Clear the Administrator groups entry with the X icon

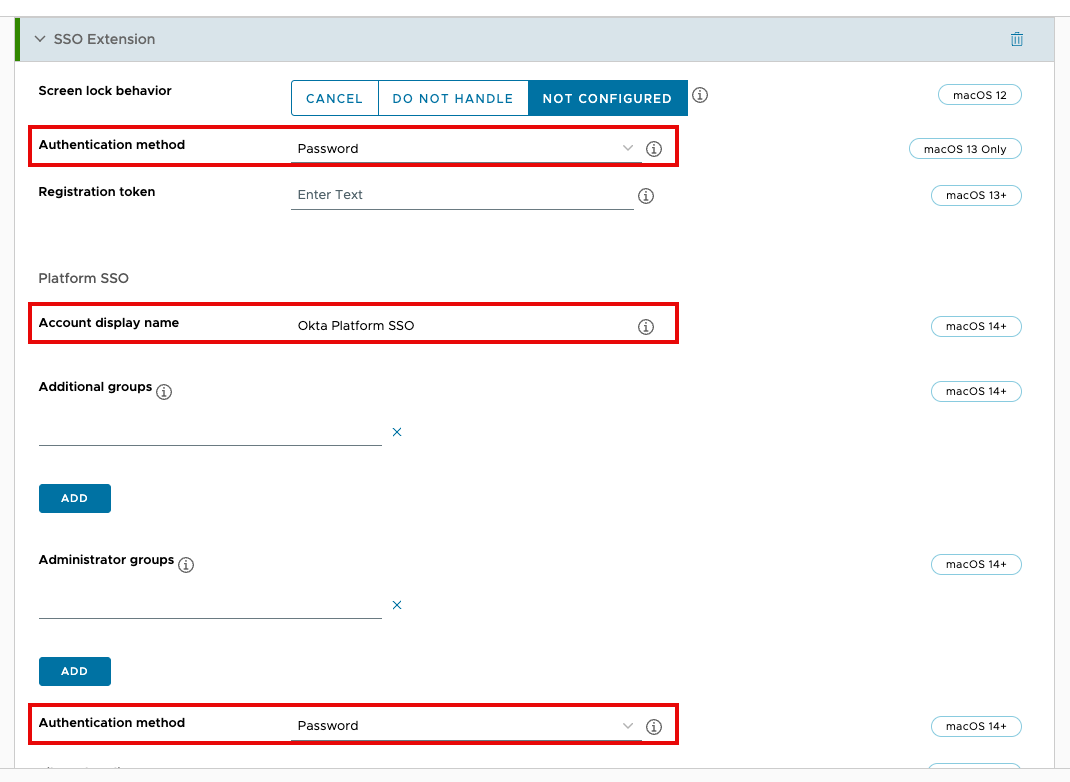397,605
